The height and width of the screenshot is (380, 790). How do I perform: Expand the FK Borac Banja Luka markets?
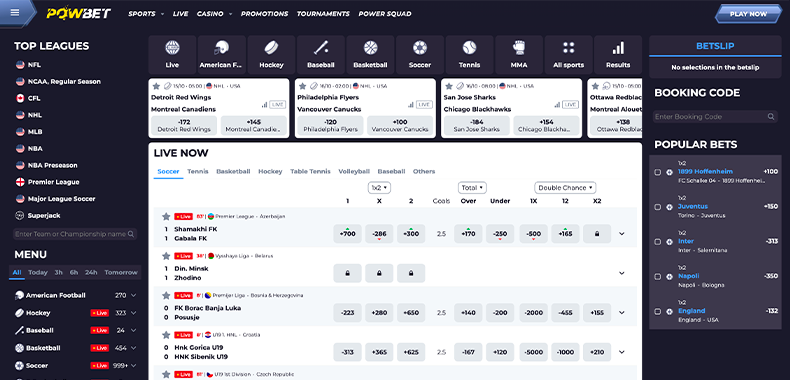622,312
